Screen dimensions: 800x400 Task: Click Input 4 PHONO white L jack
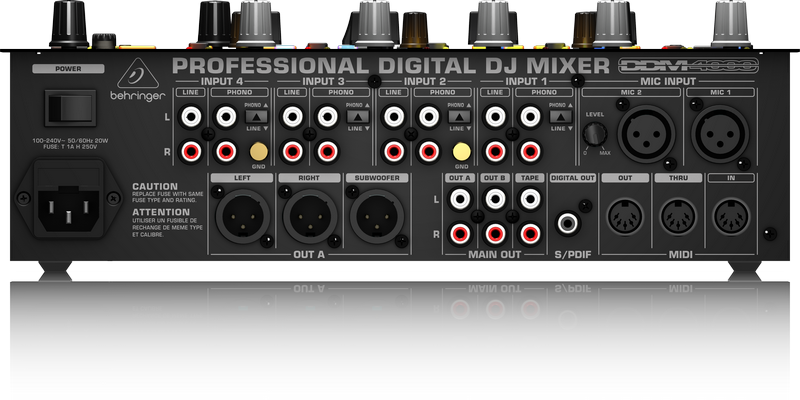pos(226,117)
